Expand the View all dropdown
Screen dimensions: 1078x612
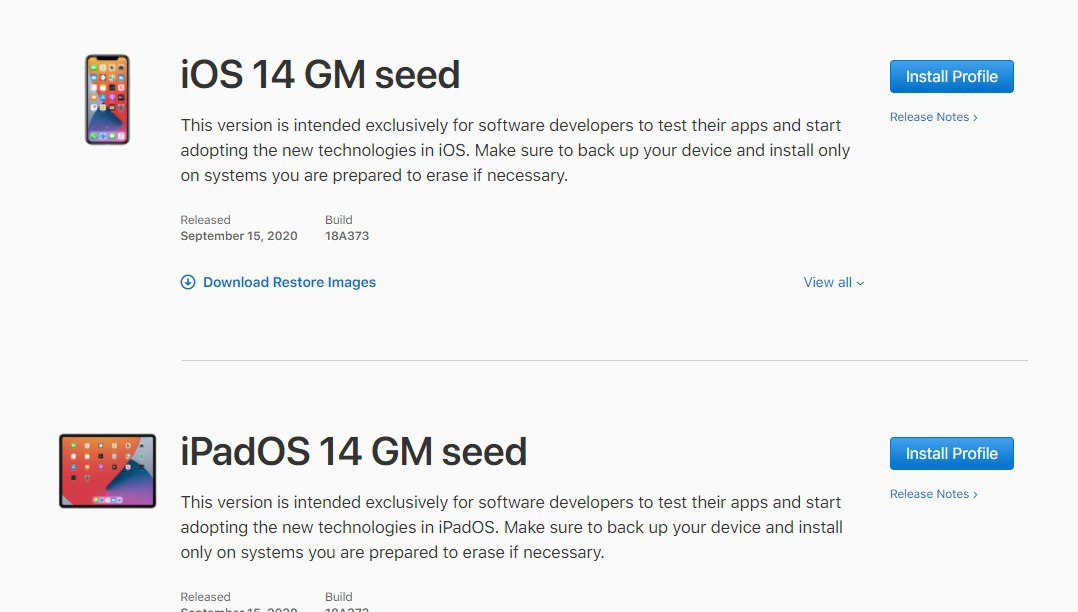[834, 283]
